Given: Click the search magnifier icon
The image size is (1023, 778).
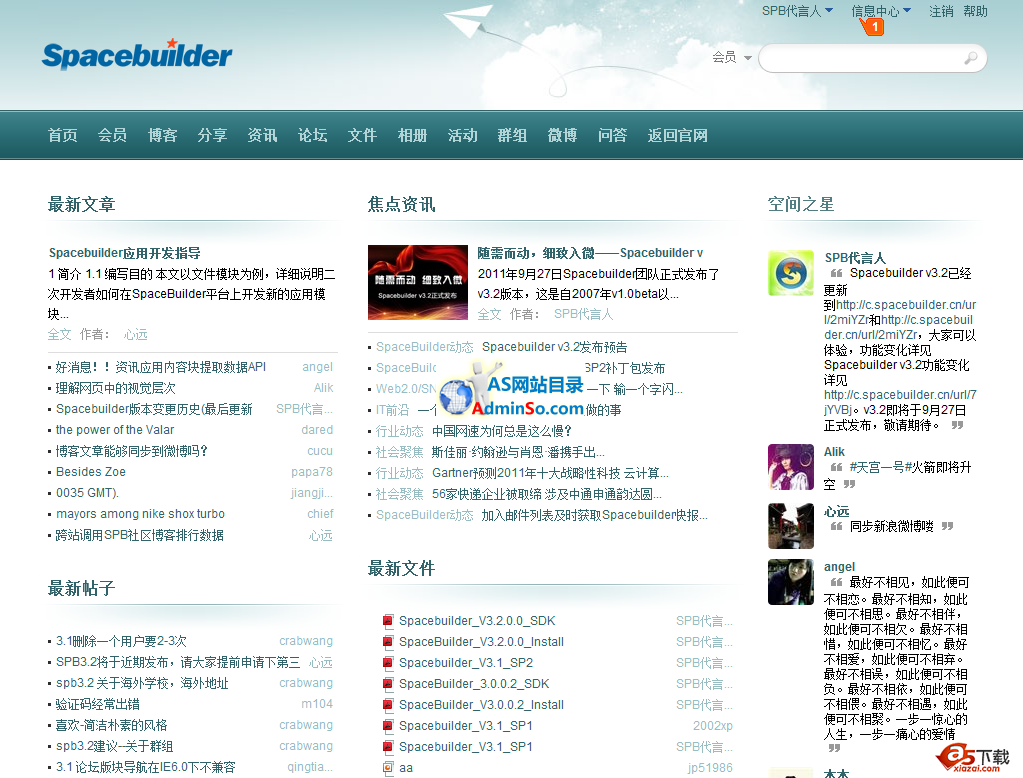Looking at the screenshot, I should pos(971,58).
